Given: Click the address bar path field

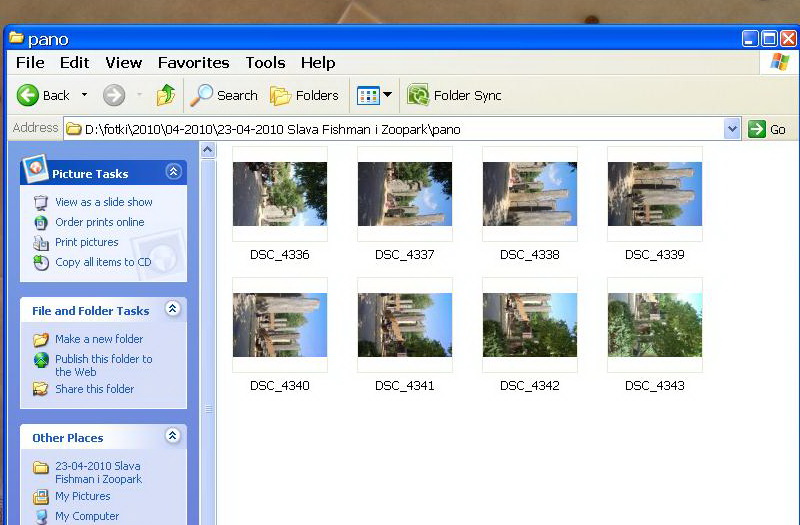Looking at the screenshot, I should coord(393,129).
